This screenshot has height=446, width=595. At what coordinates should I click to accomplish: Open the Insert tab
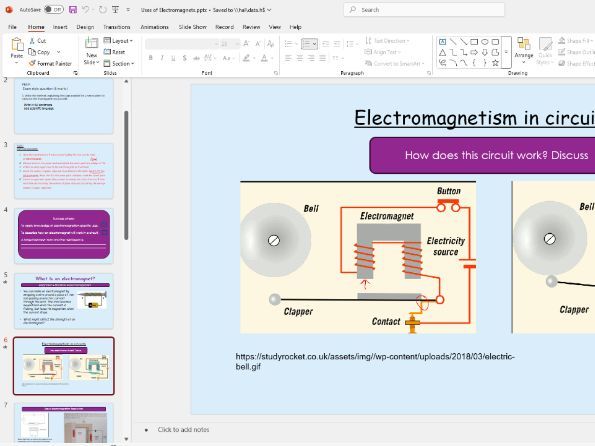[x=60, y=27]
